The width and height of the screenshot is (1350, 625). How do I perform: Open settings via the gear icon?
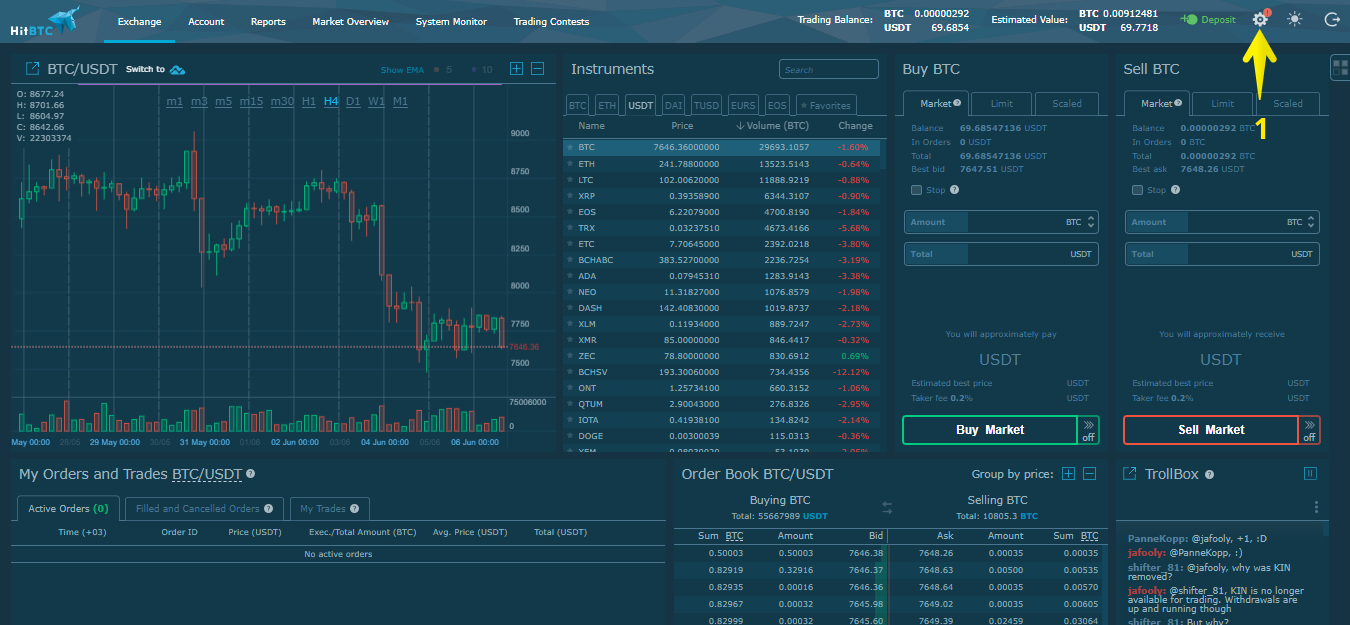pos(1260,20)
